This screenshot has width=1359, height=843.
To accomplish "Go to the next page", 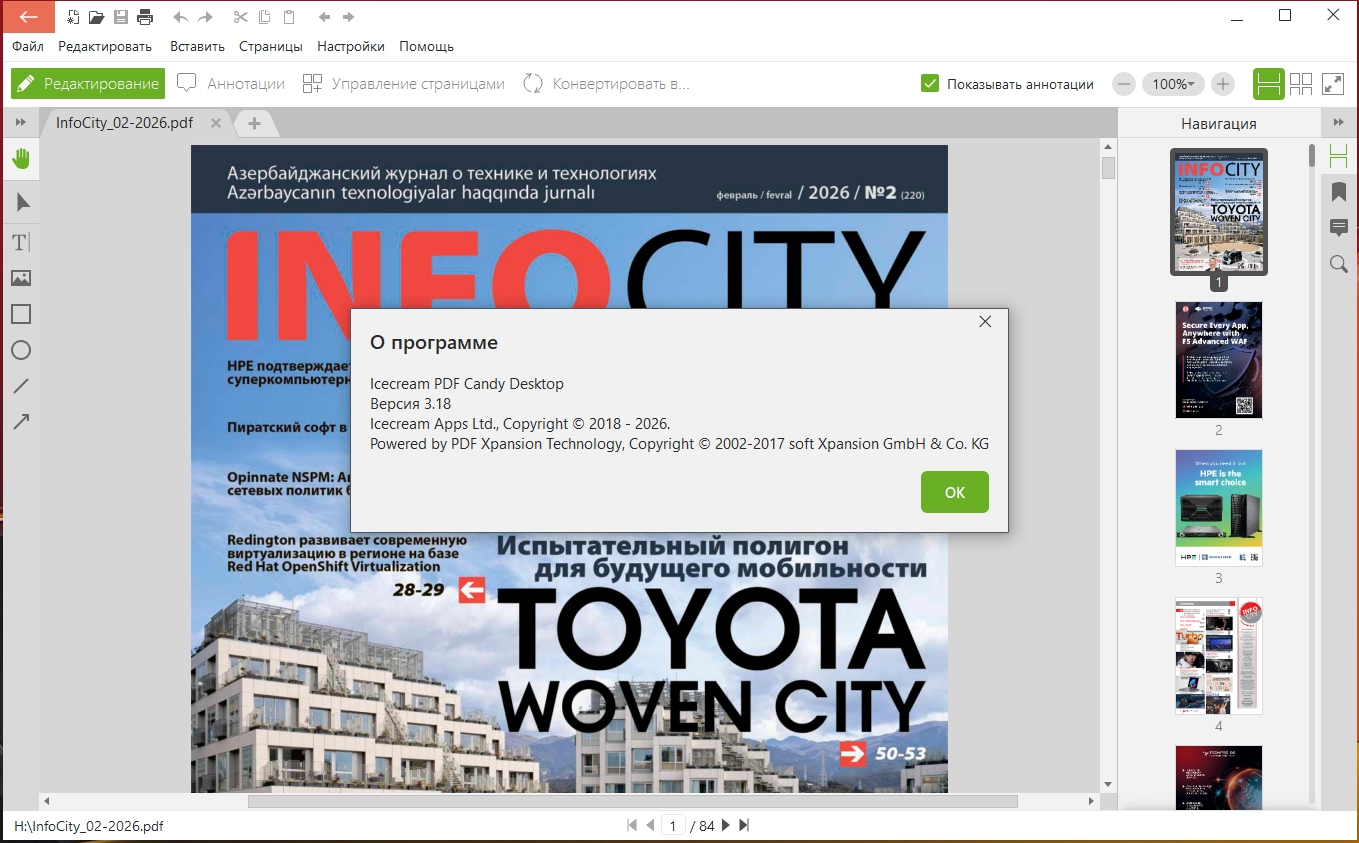I will (x=726, y=826).
